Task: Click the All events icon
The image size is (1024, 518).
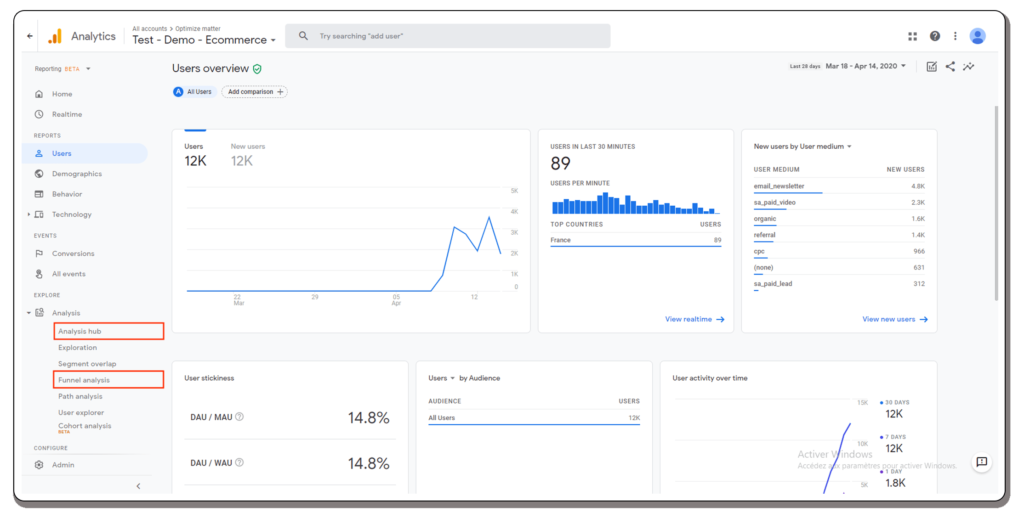Action: point(39,274)
